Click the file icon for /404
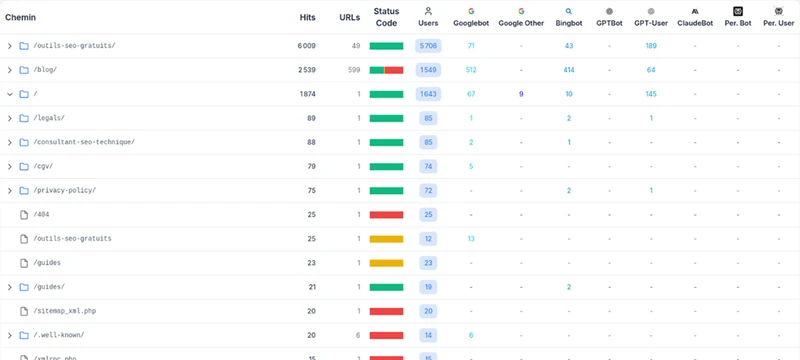This screenshot has width=800, height=360. tap(23, 215)
